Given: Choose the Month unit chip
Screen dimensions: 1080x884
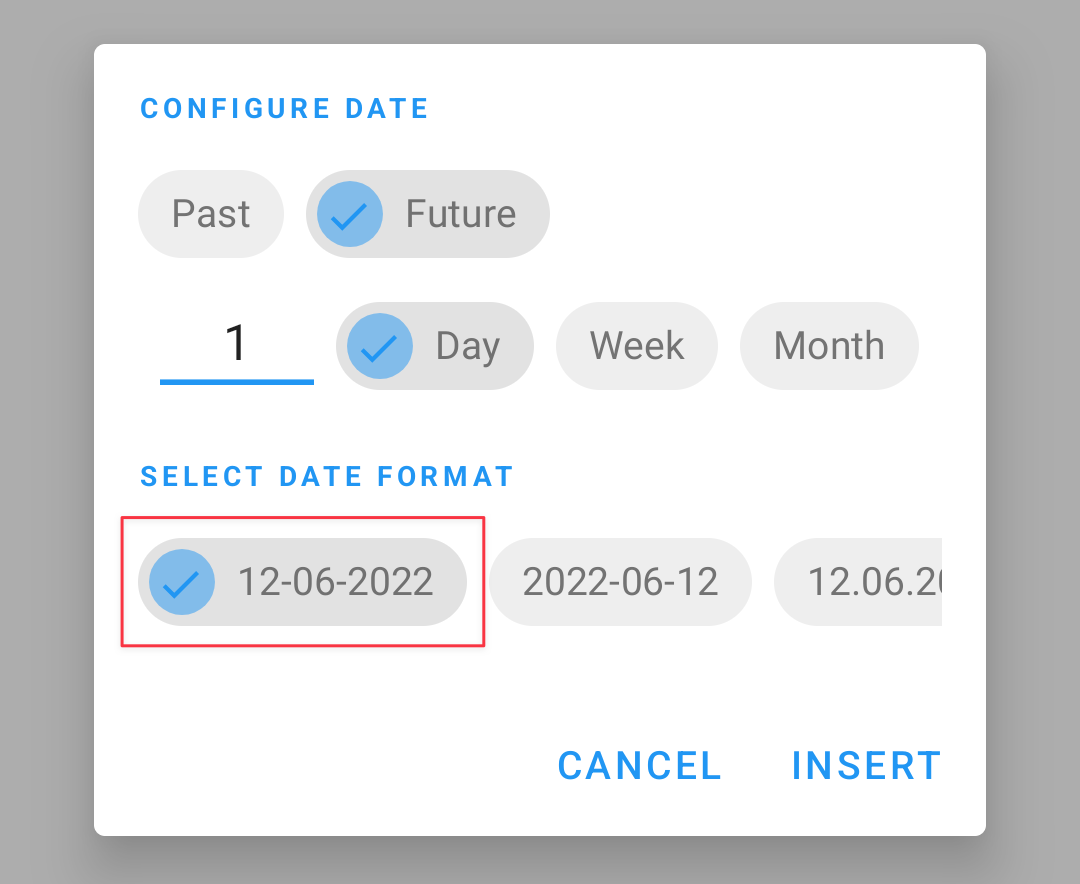Looking at the screenshot, I should (829, 346).
